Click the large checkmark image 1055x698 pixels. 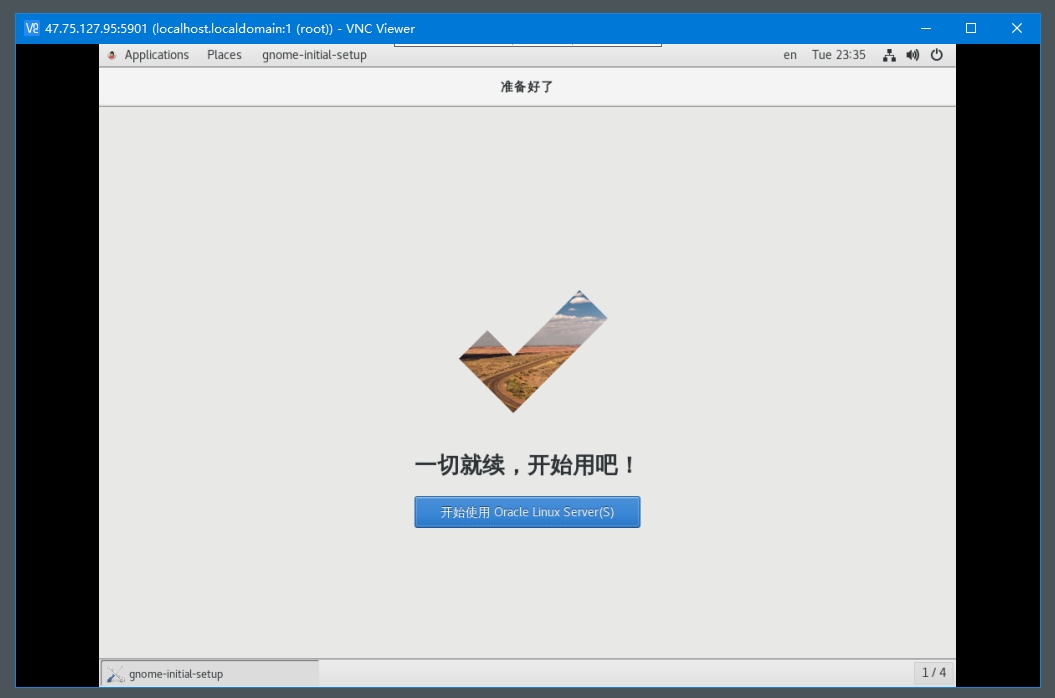(x=532, y=351)
